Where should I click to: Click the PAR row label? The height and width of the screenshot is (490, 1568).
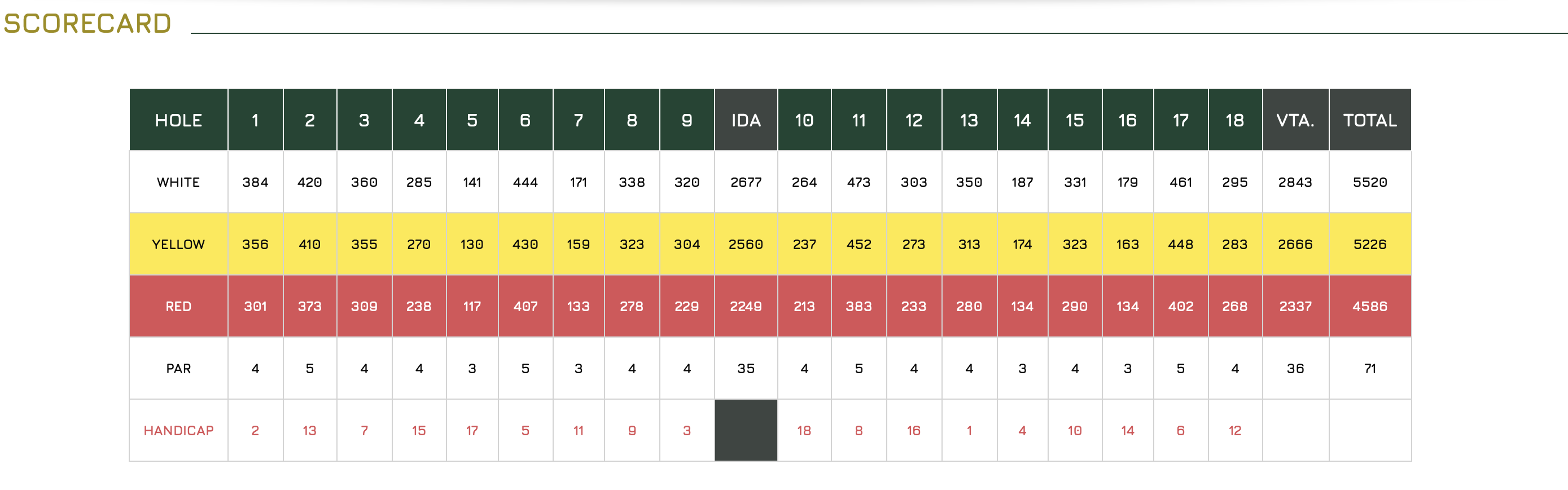pos(178,368)
